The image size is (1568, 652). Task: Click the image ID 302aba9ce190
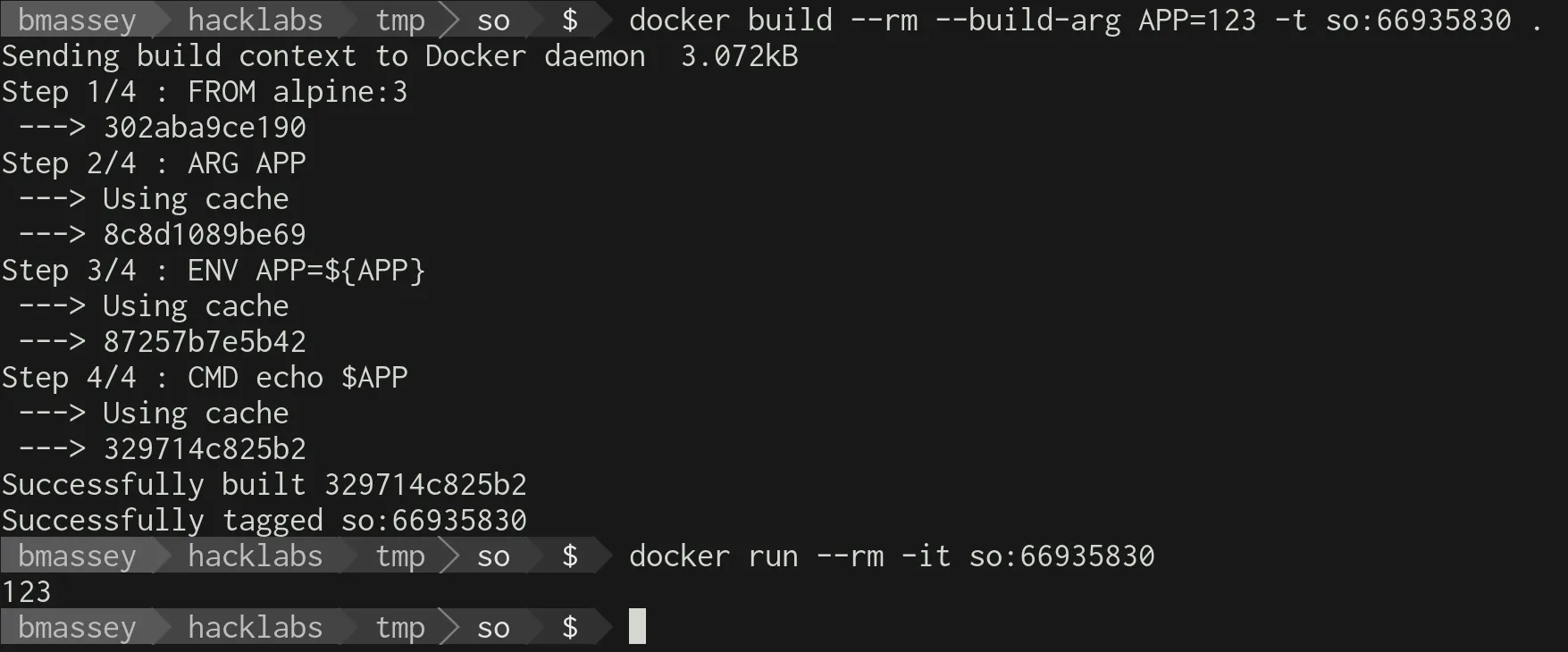205,127
